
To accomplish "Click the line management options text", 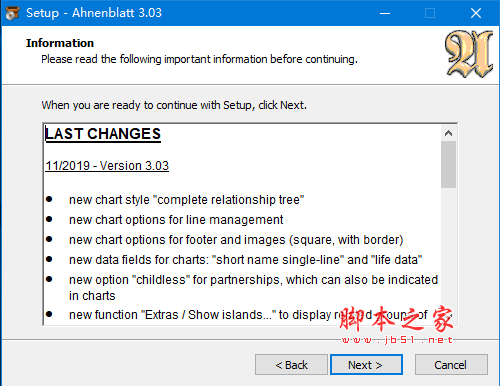I will click(176, 220).
